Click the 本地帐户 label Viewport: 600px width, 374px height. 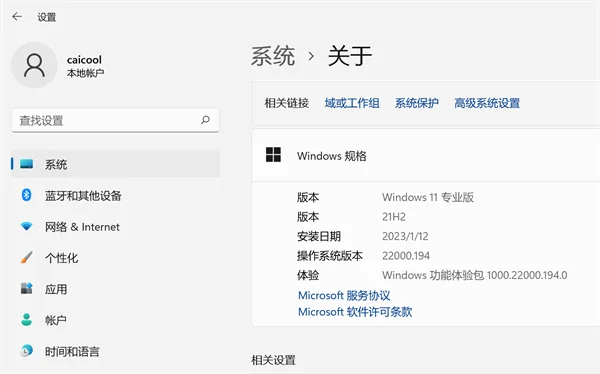(x=85, y=73)
